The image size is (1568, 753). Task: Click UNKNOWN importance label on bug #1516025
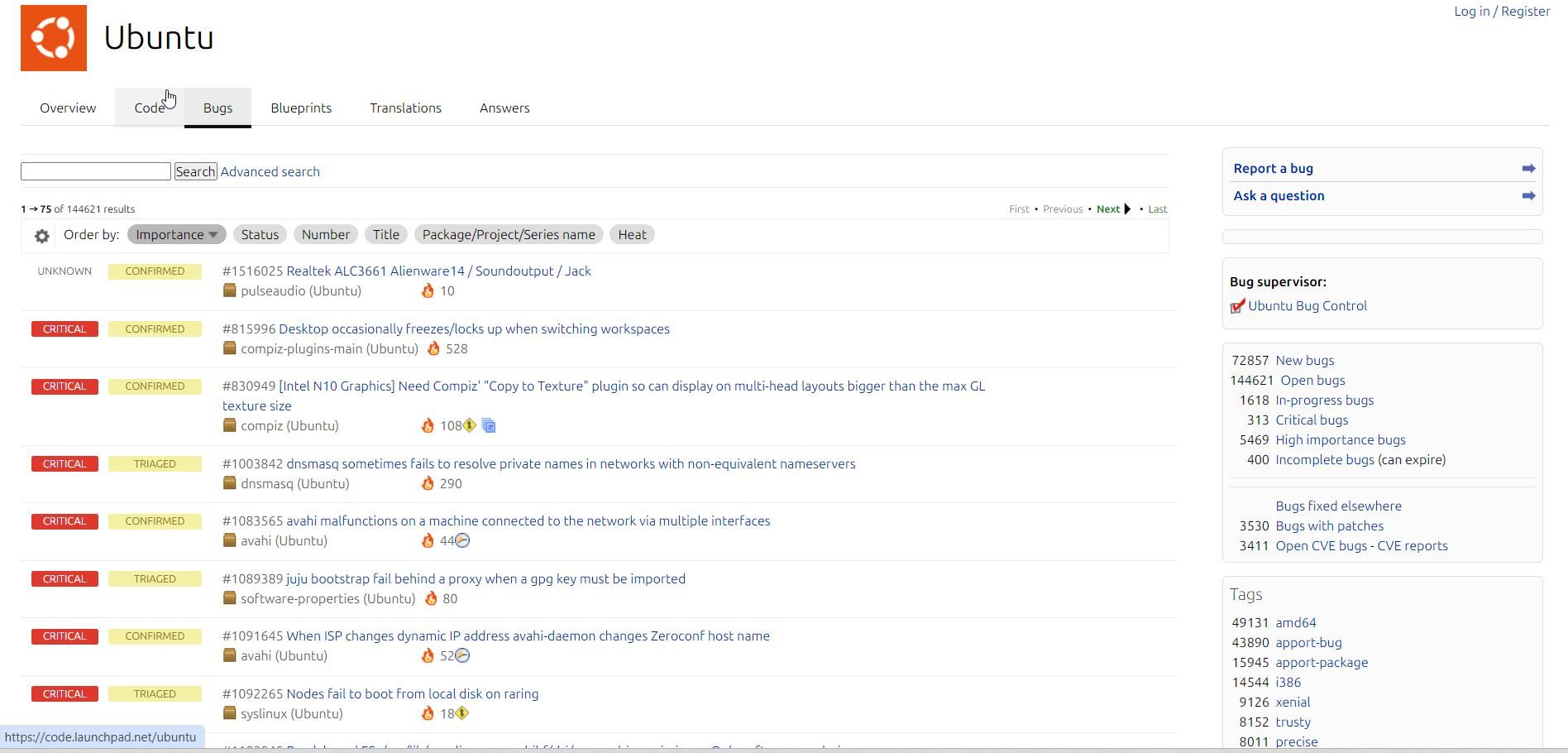click(x=65, y=271)
